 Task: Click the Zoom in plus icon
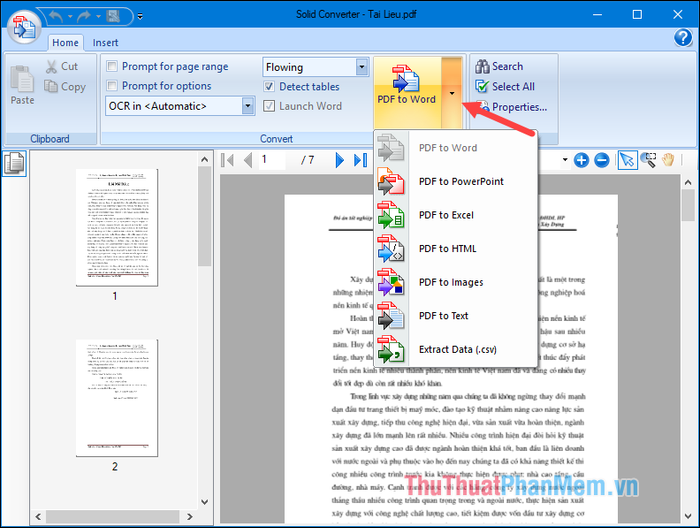pos(581,160)
